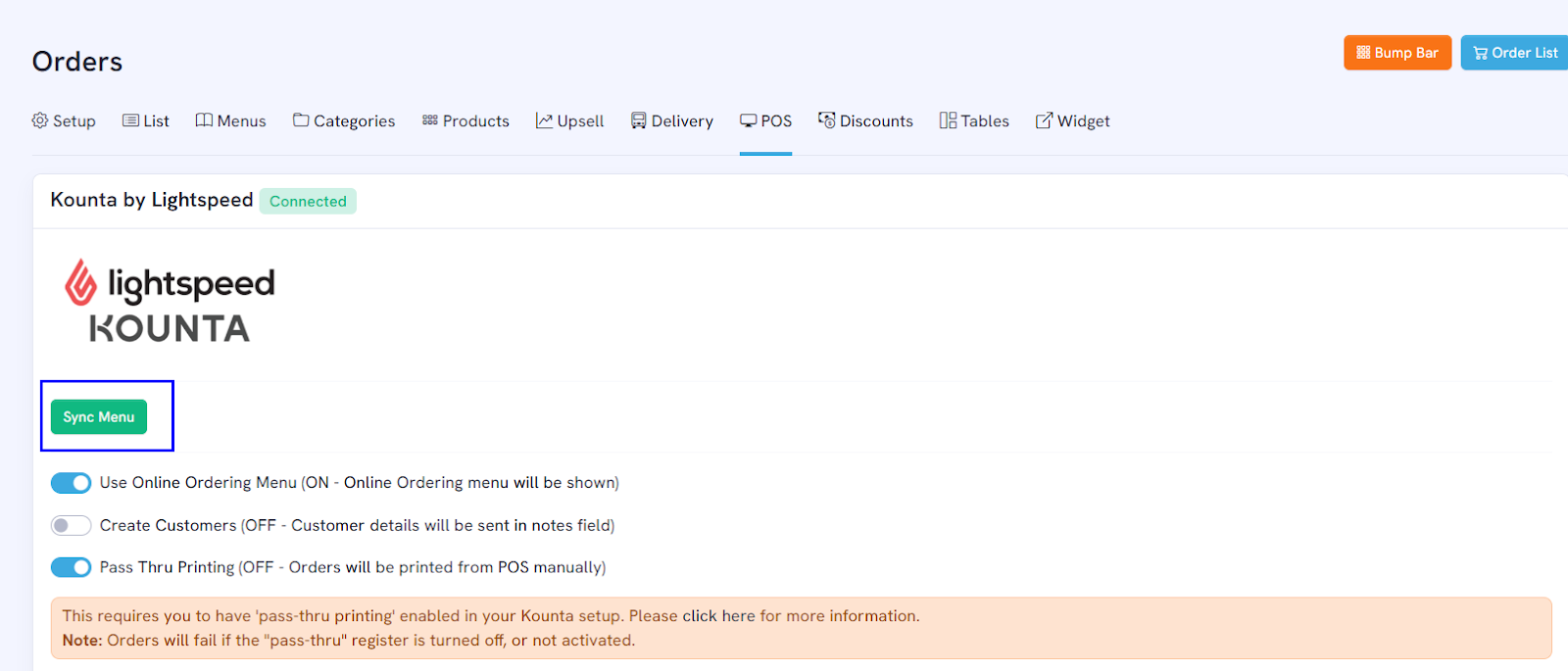The height and width of the screenshot is (671, 1568).
Task: Click the Connected status badge
Action: (308, 201)
